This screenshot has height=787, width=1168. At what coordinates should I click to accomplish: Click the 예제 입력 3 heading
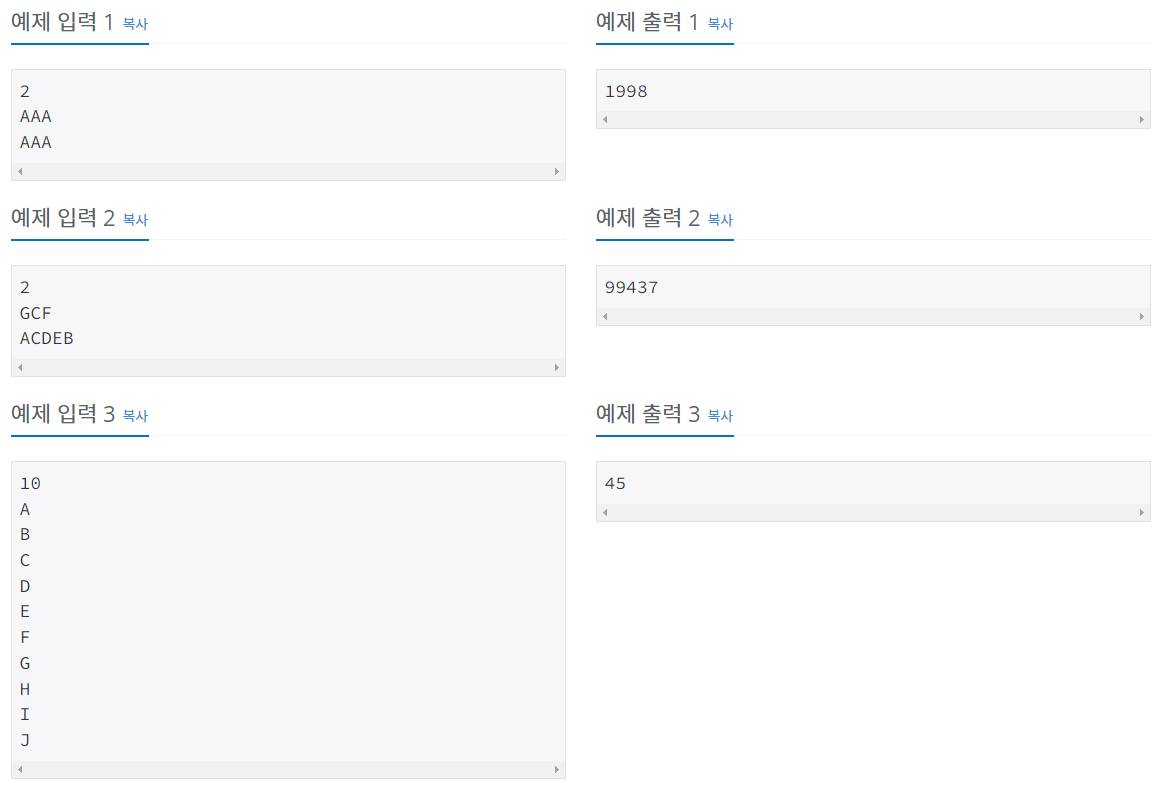[x=63, y=413]
